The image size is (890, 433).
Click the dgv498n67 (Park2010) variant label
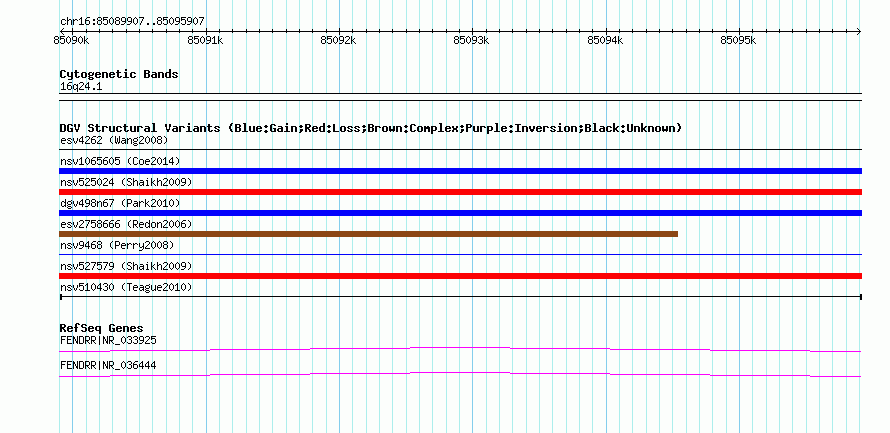120,203
